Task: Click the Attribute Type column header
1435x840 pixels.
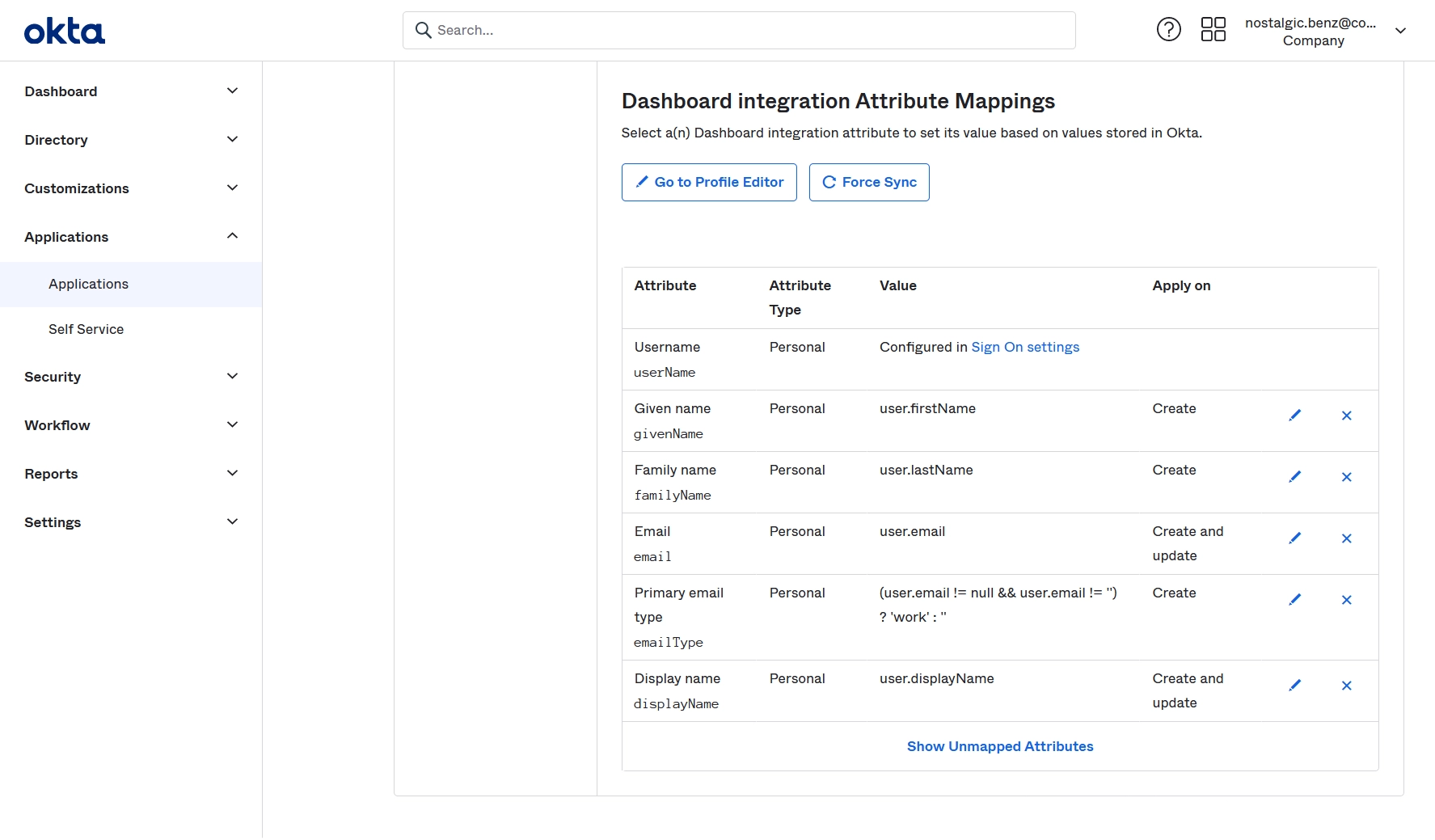Action: click(800, 298)
